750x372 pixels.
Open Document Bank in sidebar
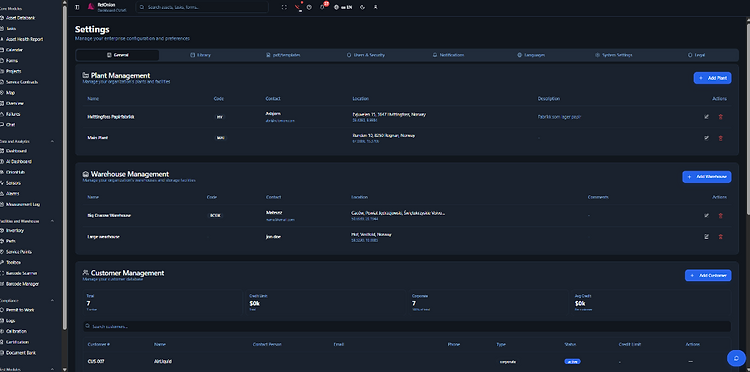21,353
